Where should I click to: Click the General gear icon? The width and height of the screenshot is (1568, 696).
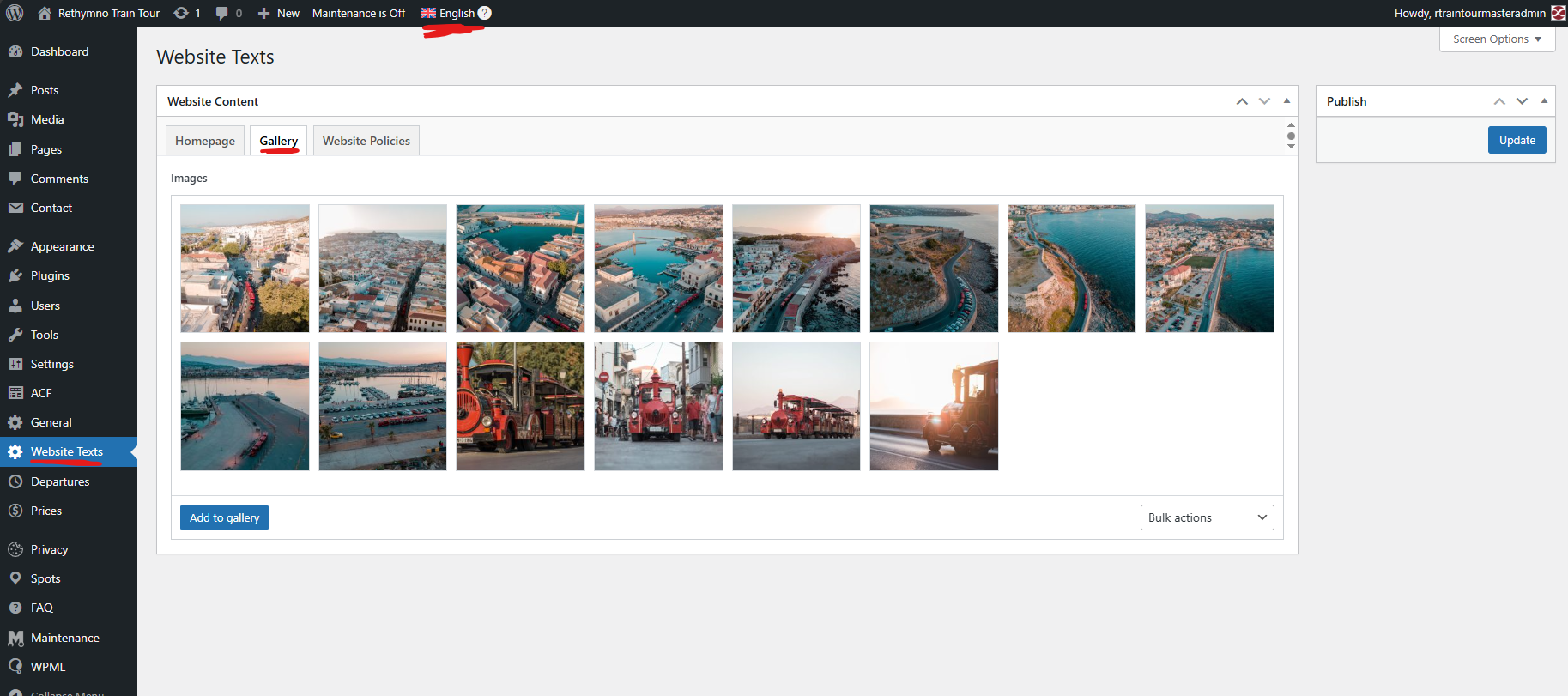(15, 422)
